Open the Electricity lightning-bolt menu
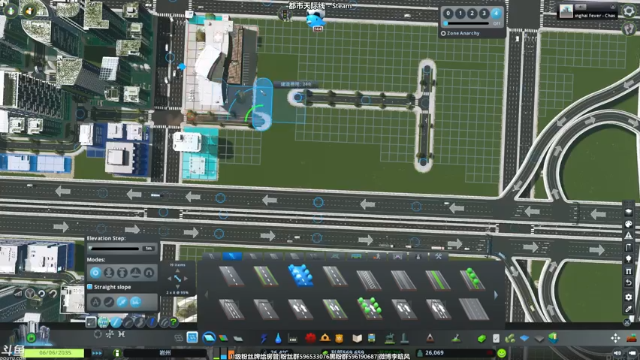Image resolution: width=640 pixels, height=360 pixels. pyautogui.click(x=264, y=338)
